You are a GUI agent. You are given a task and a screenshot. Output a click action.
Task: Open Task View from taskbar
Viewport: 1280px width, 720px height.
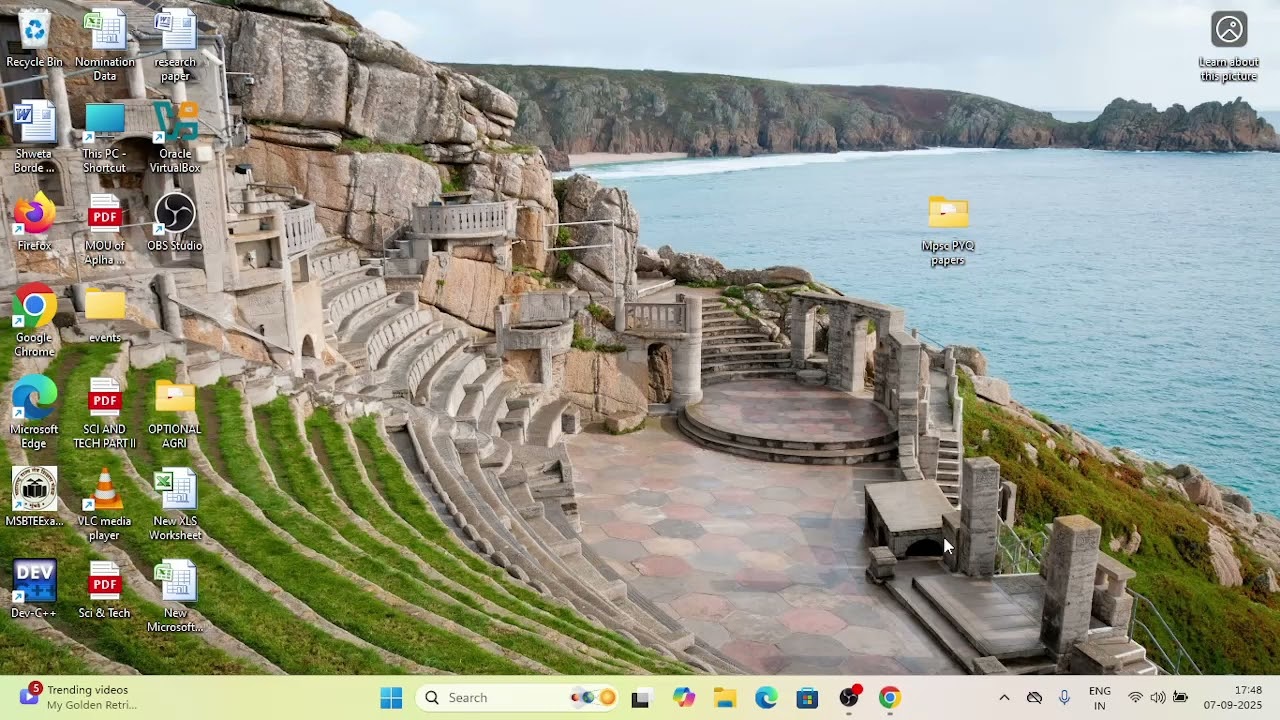tap(641, 698)
